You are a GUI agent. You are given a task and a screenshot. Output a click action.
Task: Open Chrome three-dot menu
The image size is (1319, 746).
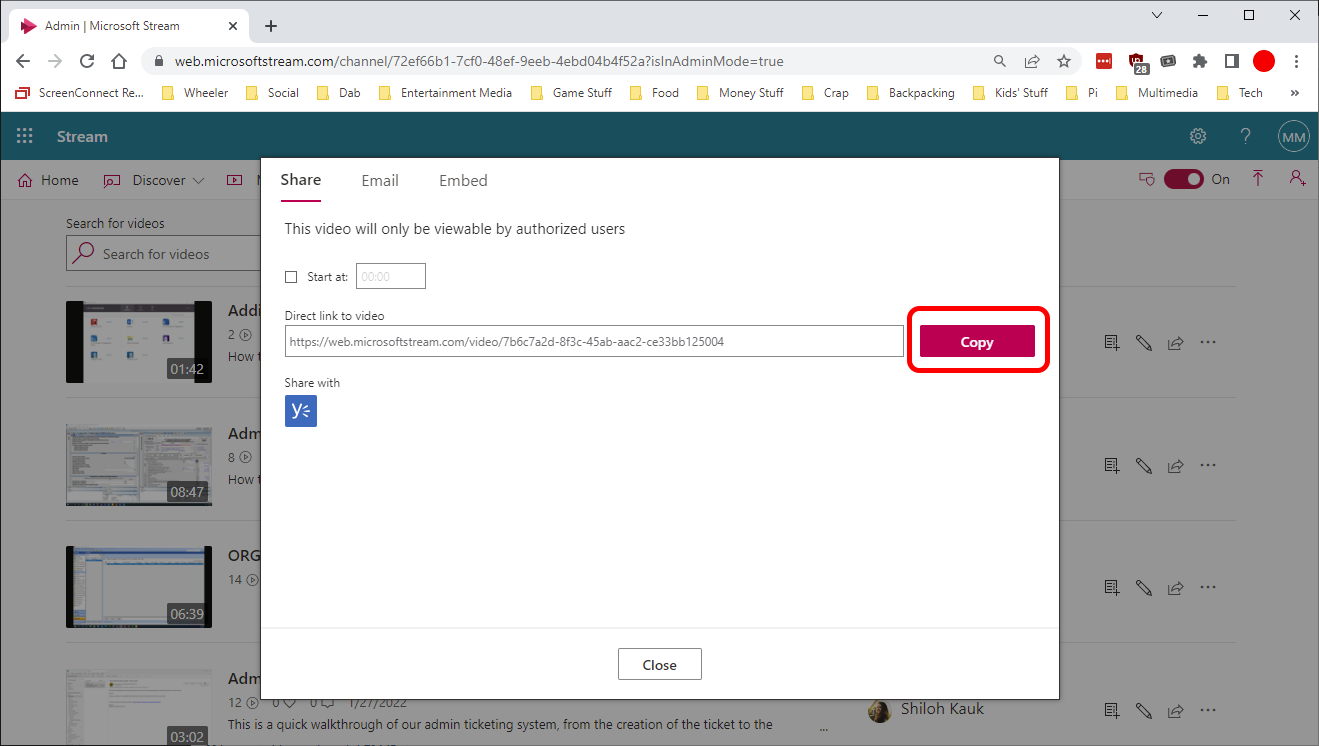point(1296,61)
